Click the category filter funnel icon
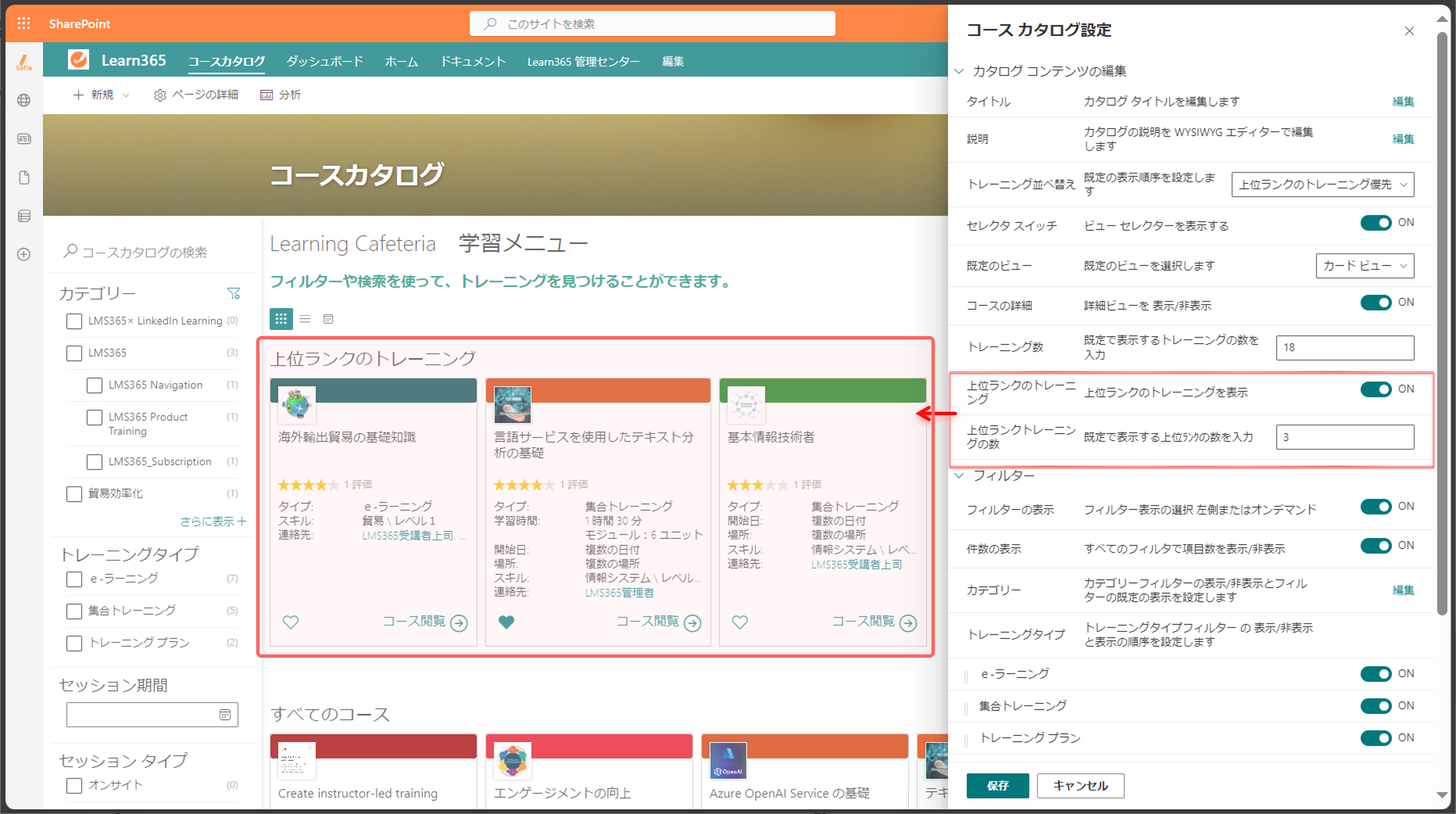The width and height of the screenshot is (1456, 814). [233, 293]
